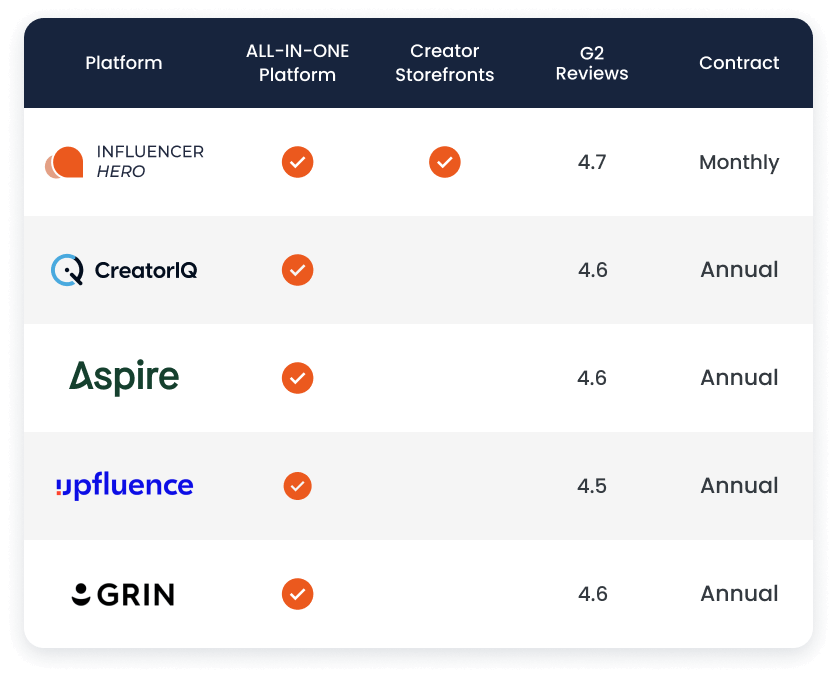Click CreatorIQ's All-in-One Platform checkmark
837x678 pixels.
(x=297, y=270)
